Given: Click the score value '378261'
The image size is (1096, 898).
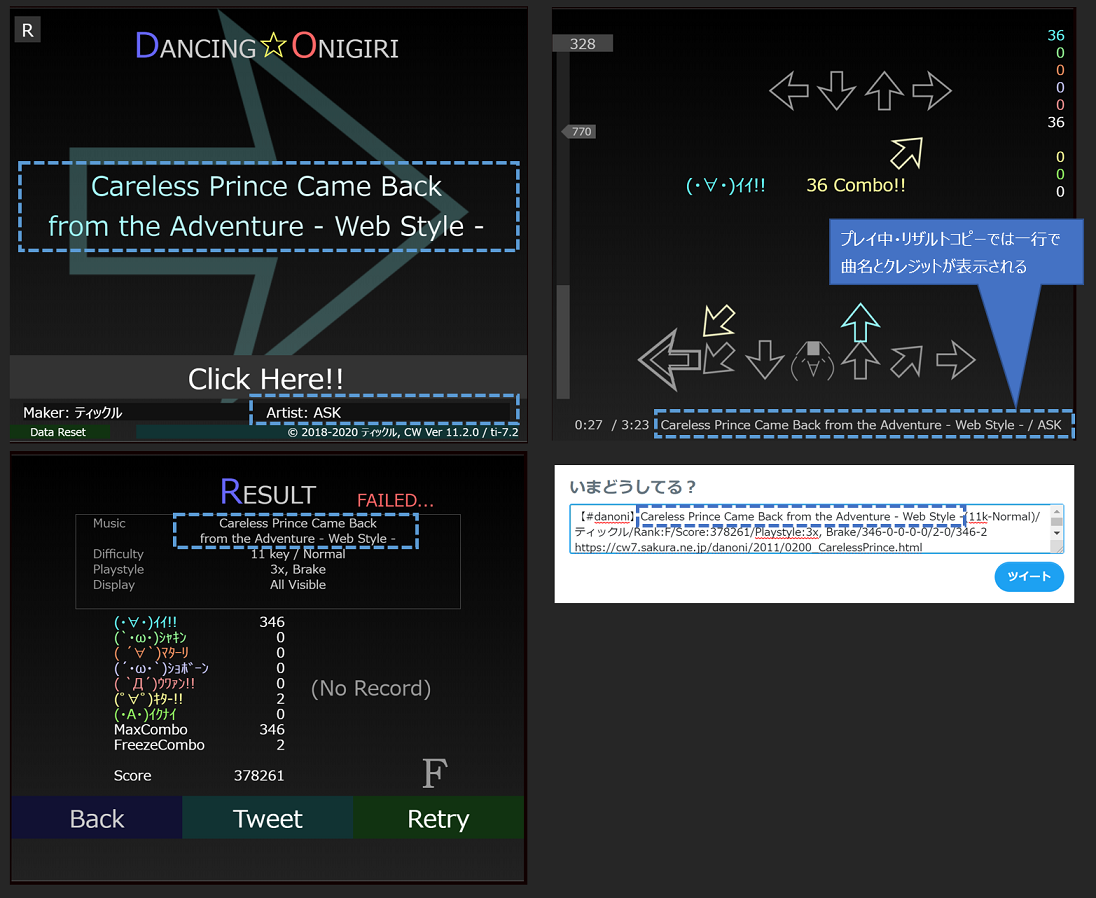Looking at the screenshot, I should (x=259, y=776).
